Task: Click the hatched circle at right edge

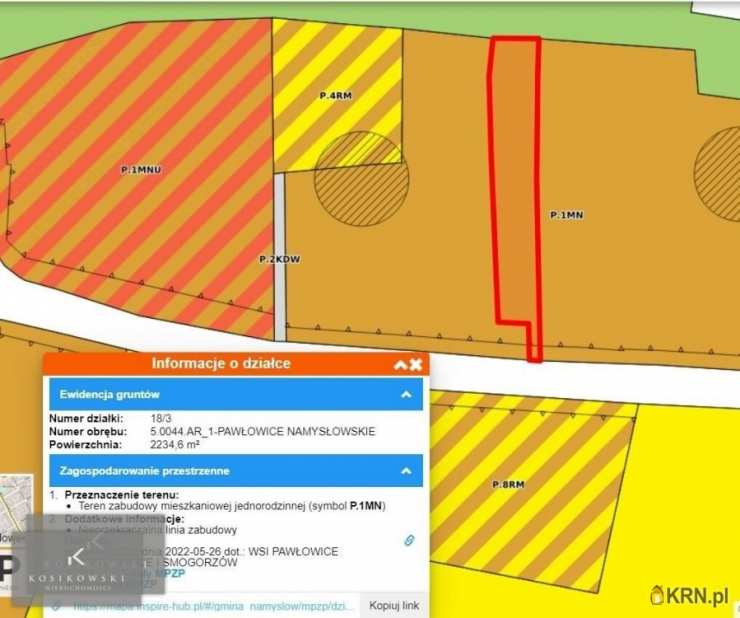Action: point(720,173)
